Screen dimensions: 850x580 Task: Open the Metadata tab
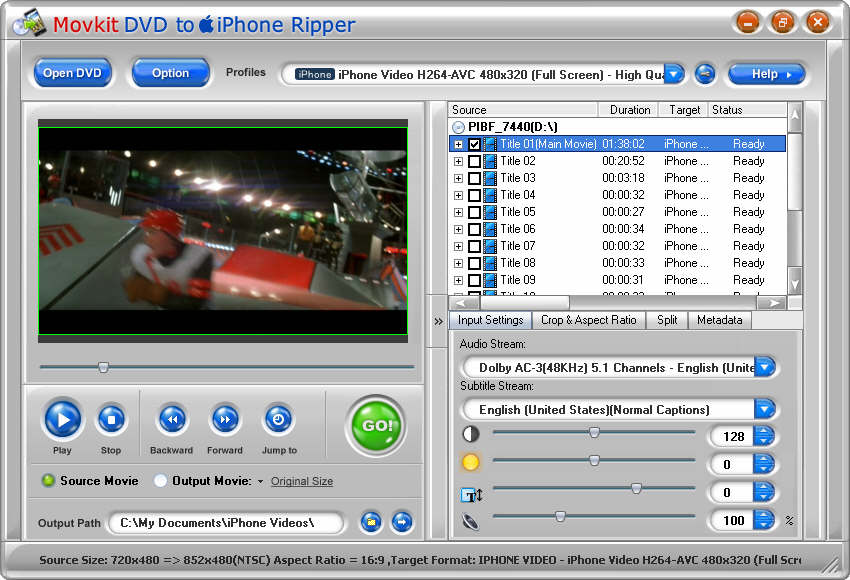click(719, 320)
